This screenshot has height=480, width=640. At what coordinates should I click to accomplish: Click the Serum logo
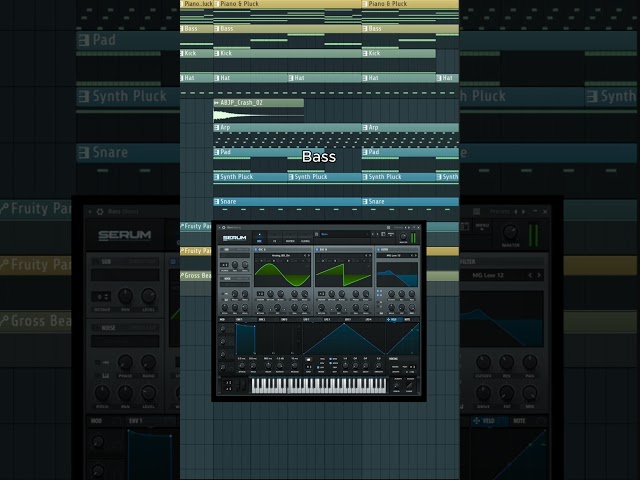(x=234, y=238)
